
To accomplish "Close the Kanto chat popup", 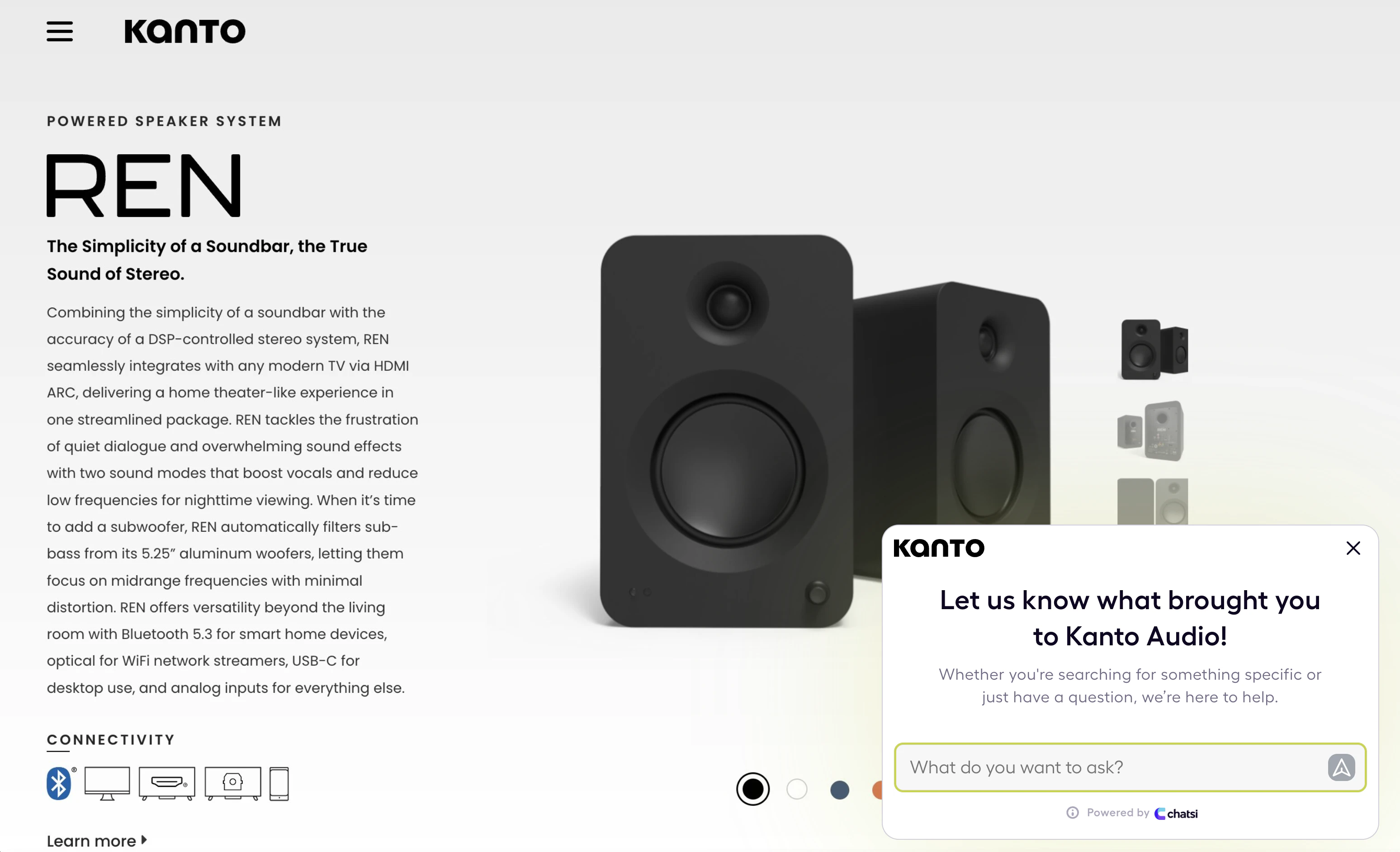I will [x=1353, y=549].
